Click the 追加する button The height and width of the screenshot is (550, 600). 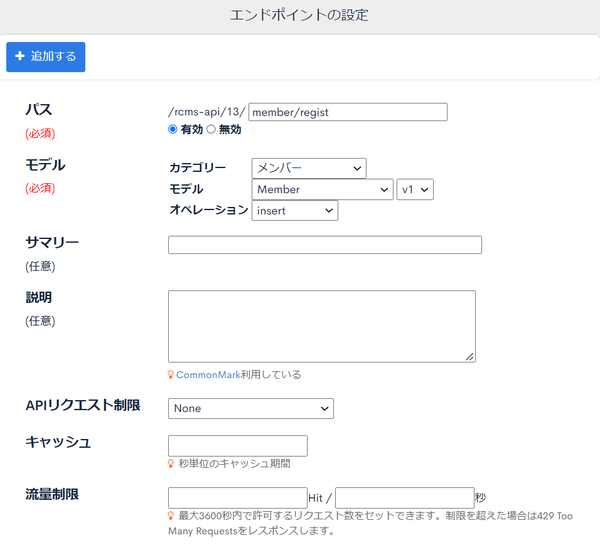click(46, 57)
